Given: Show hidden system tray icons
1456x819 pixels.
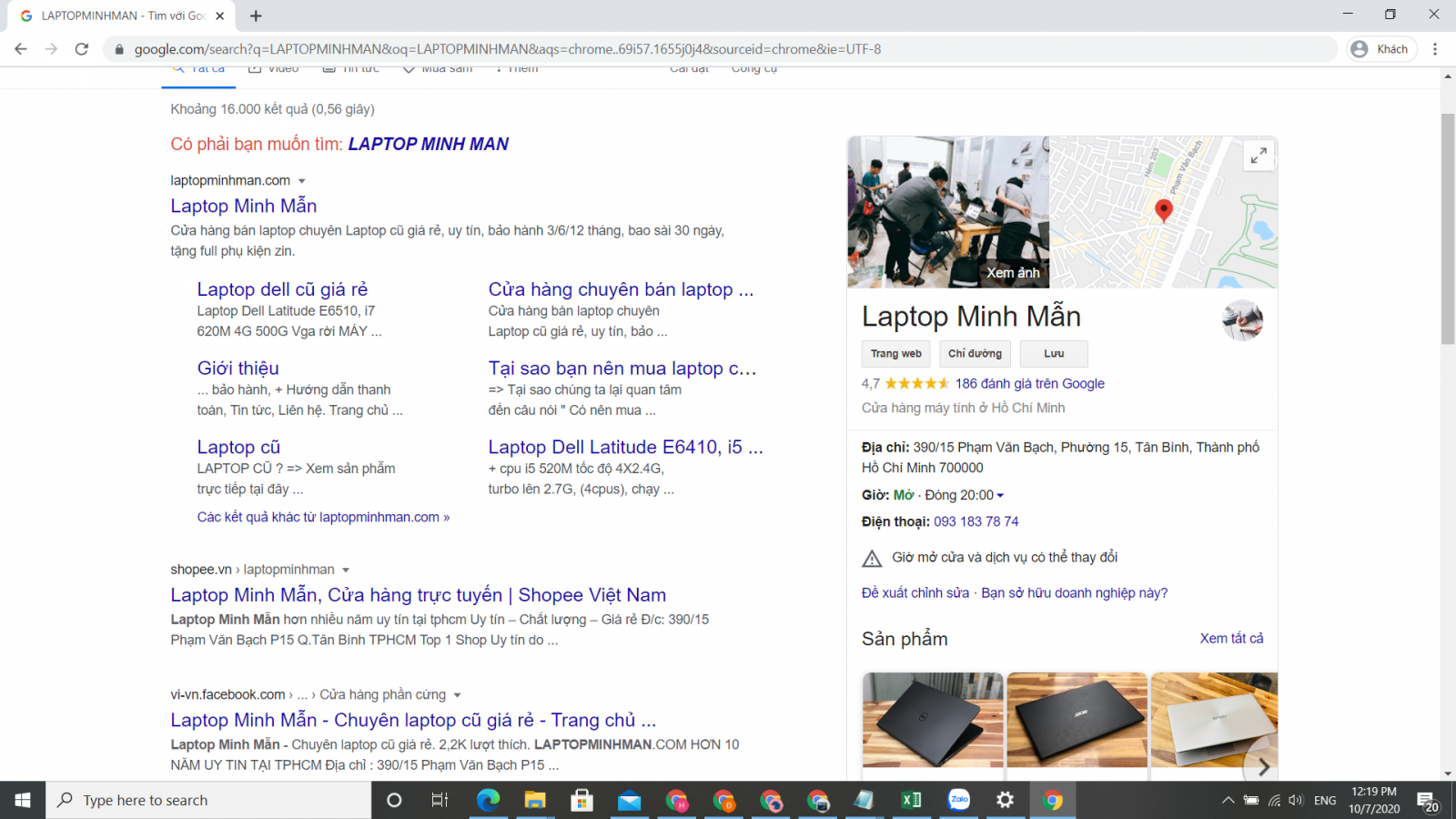Looking at the screenshot, I should (1228, 800).
